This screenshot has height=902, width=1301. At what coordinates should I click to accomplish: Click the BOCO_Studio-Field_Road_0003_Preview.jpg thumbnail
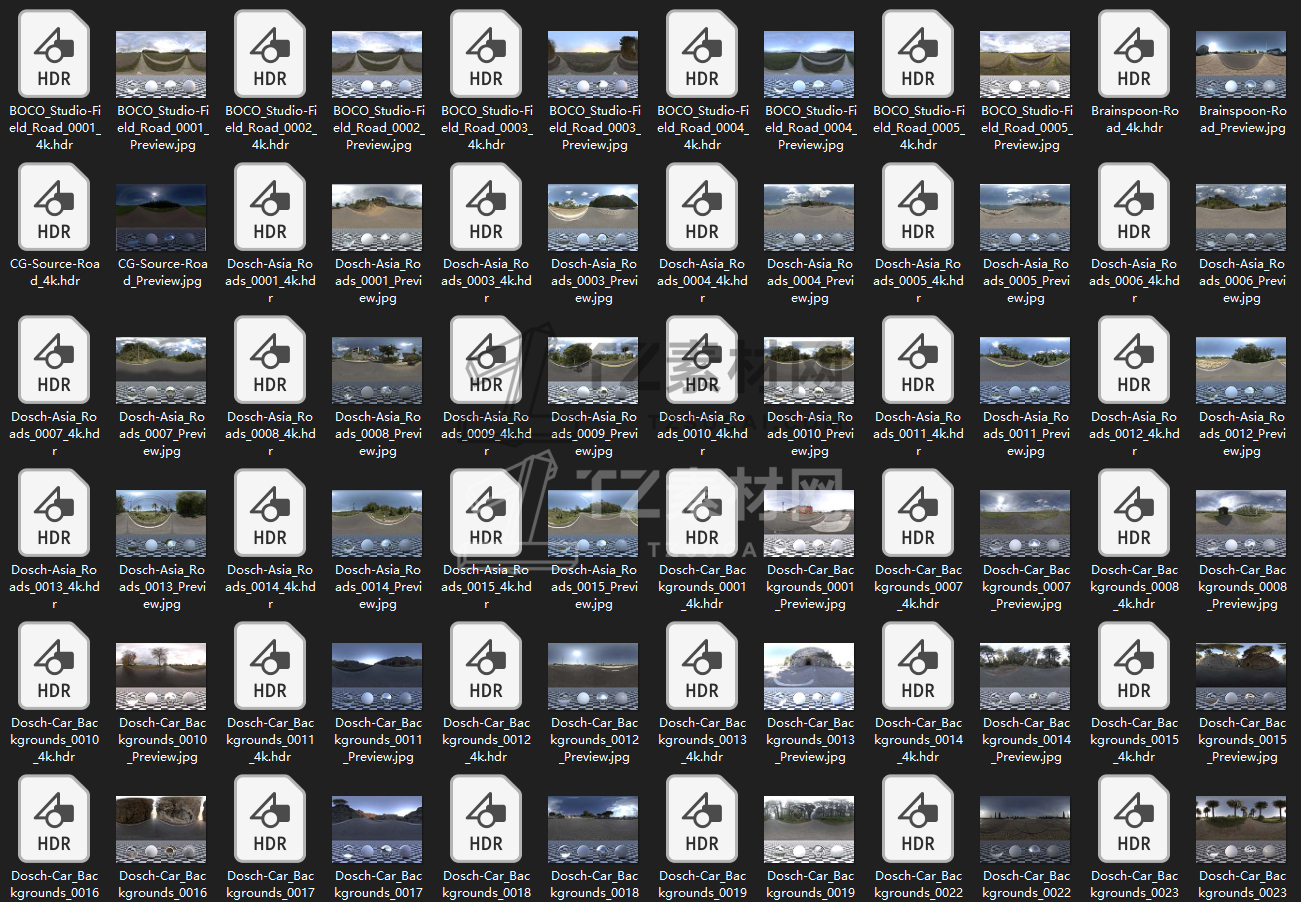click(x=594, y=64)
